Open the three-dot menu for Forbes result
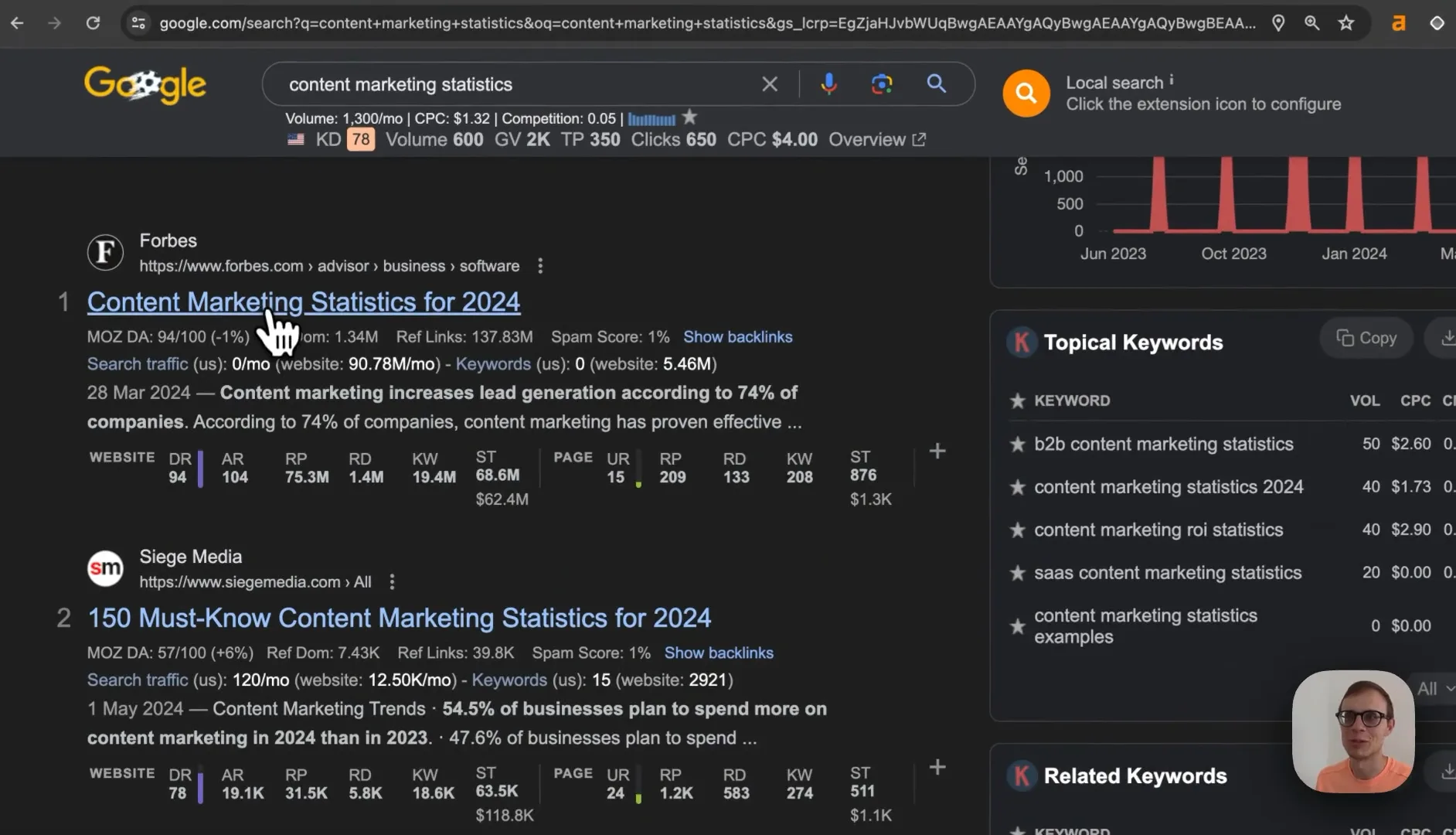 tap(540, 266)
